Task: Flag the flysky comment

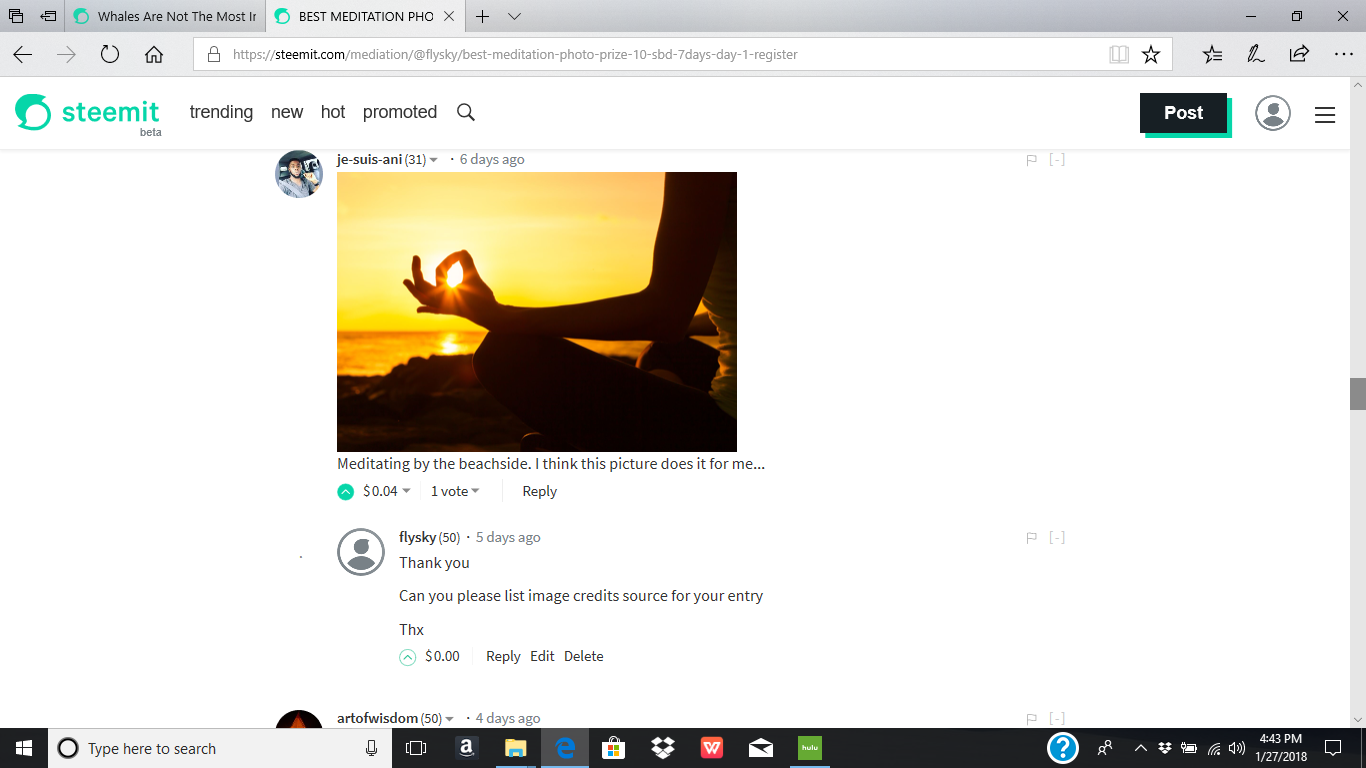Action: 1031,537
